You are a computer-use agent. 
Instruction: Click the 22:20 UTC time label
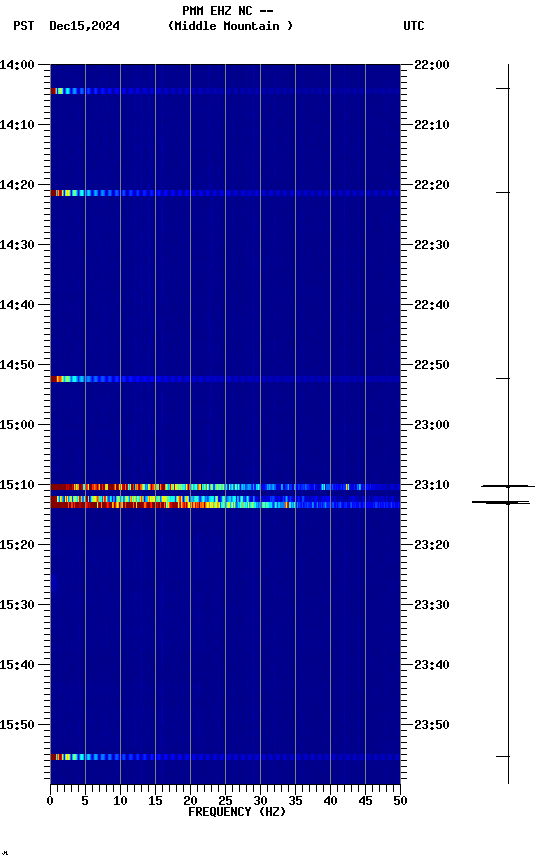[x=432, y=185]
